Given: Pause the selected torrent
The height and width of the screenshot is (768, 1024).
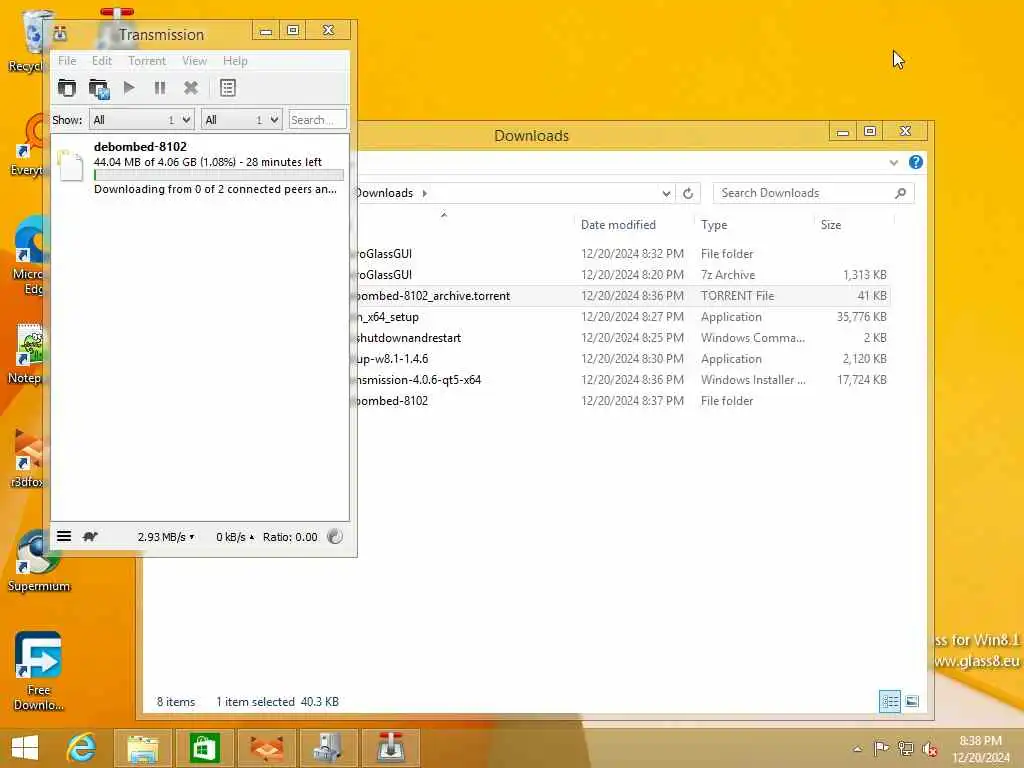Looking at the screenshot, I should (x=160, y=88).
